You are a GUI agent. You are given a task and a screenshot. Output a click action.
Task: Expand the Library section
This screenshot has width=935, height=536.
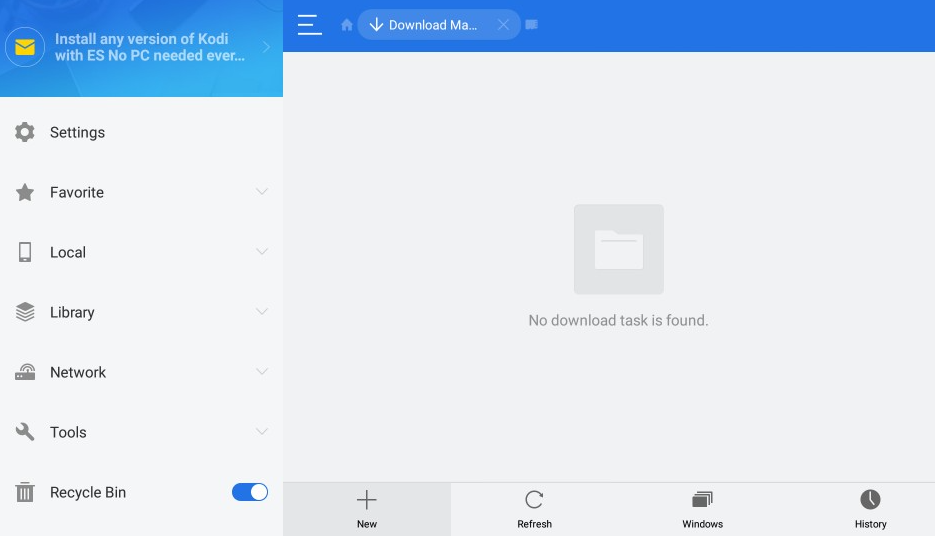pos(262,312)
